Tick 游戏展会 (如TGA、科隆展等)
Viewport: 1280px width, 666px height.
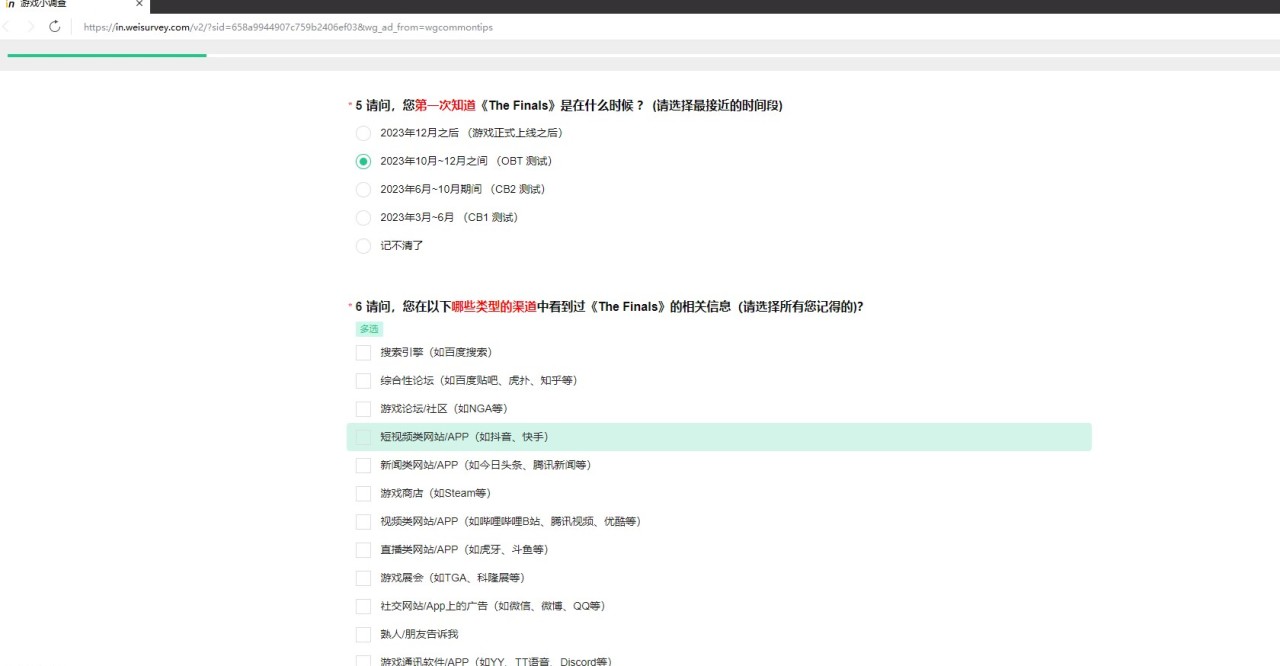click(x=364, y=578)
